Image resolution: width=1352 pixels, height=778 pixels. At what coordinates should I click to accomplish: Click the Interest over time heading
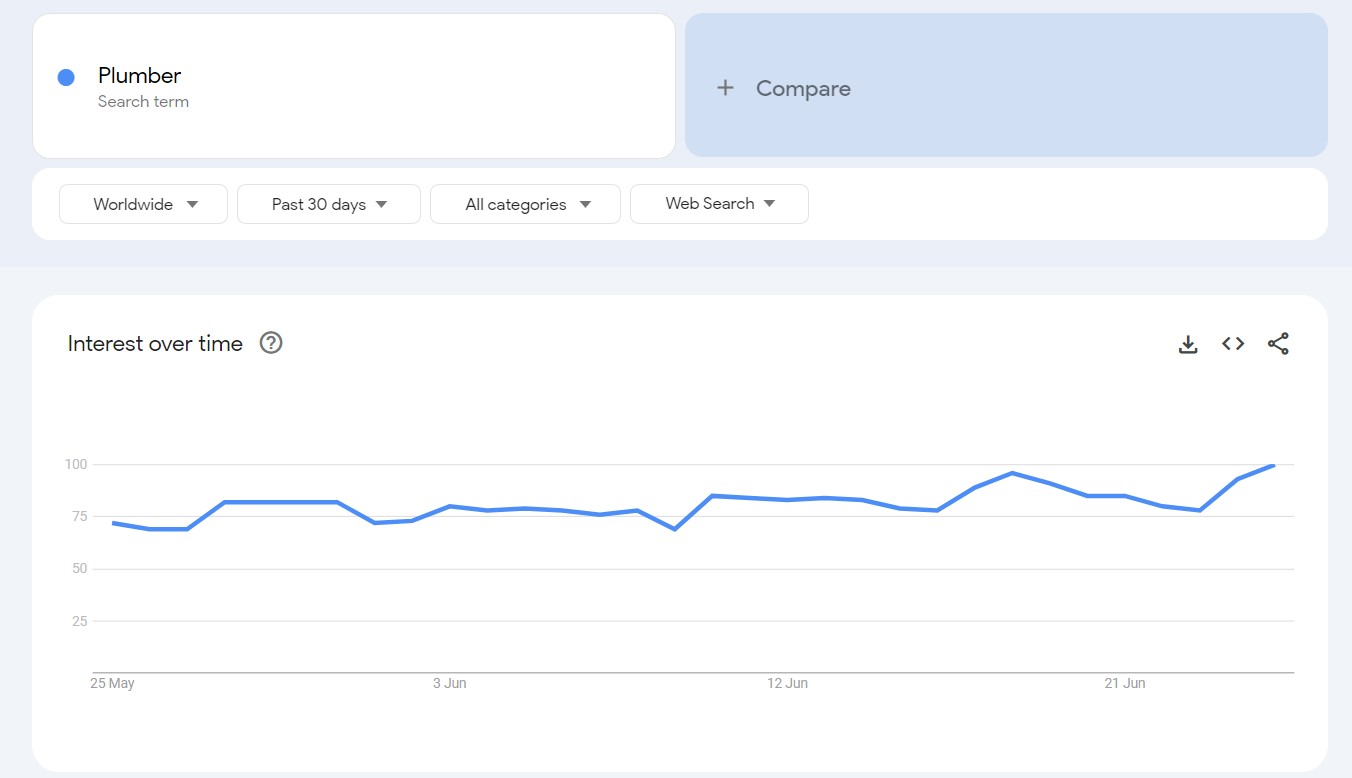(155, 344)
